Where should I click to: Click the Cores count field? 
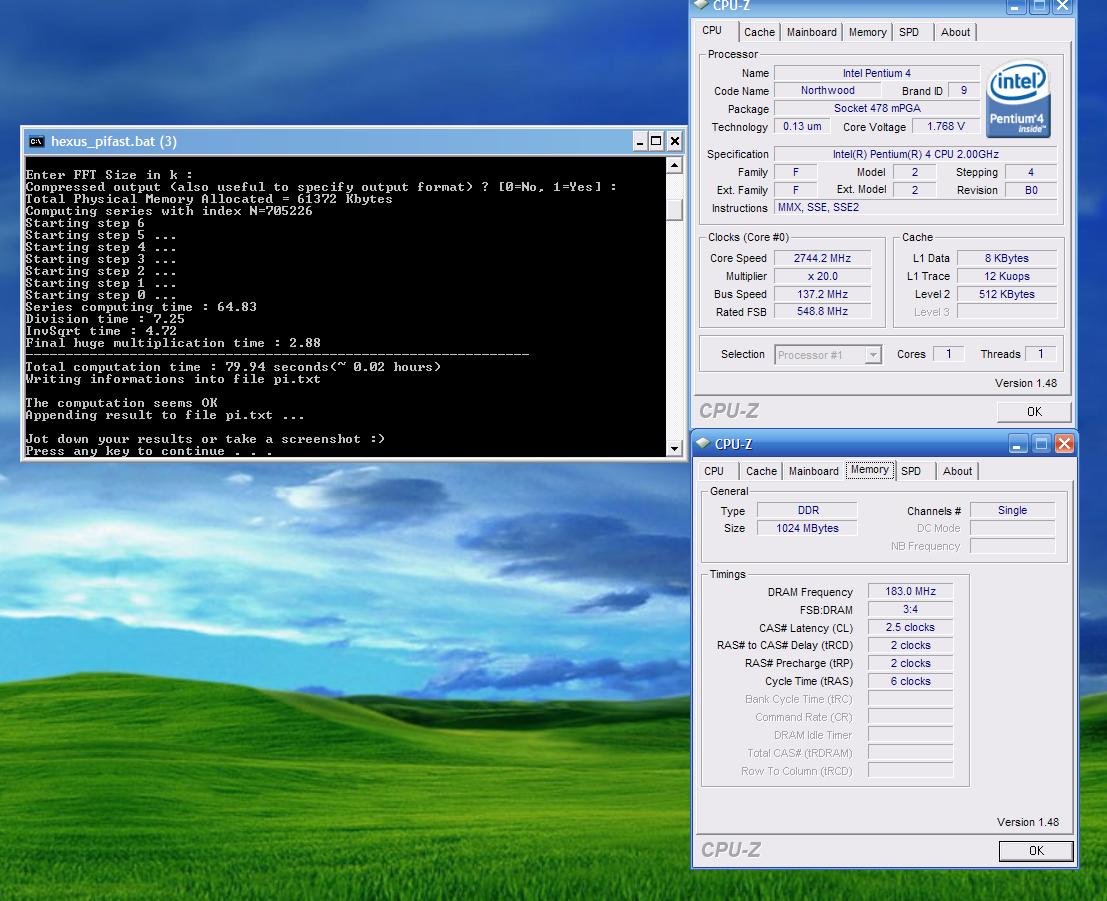pos(948,354)
